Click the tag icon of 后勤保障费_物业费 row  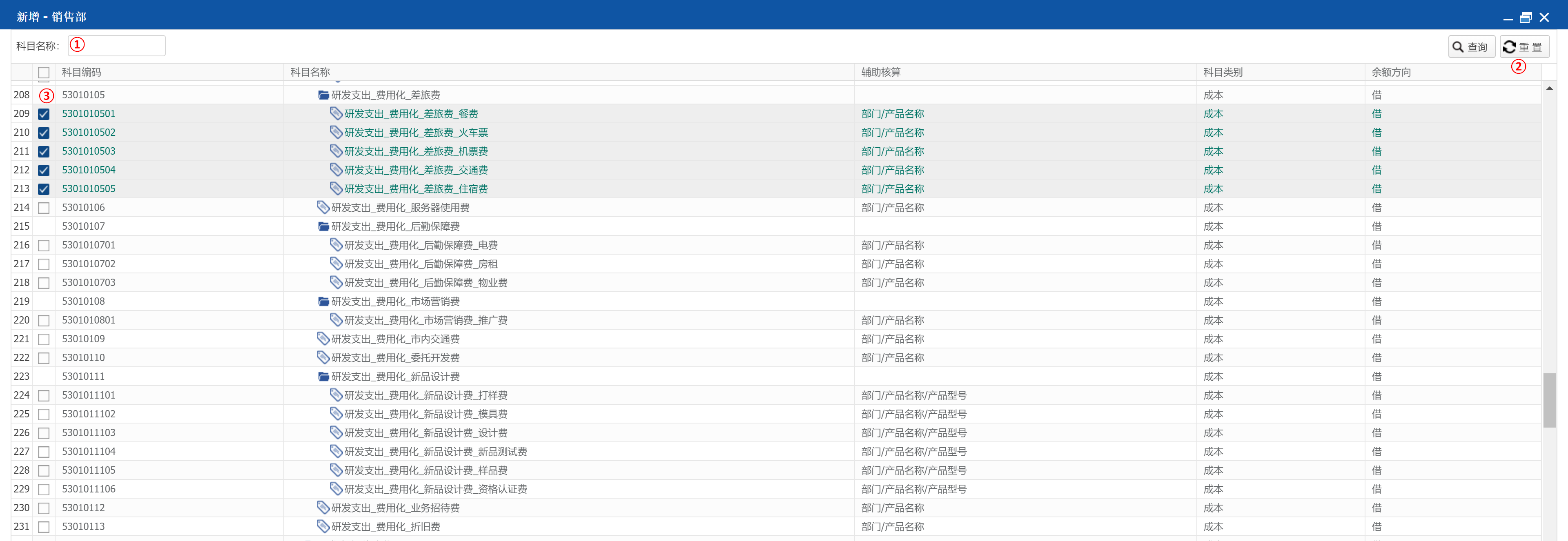point(336,283)
